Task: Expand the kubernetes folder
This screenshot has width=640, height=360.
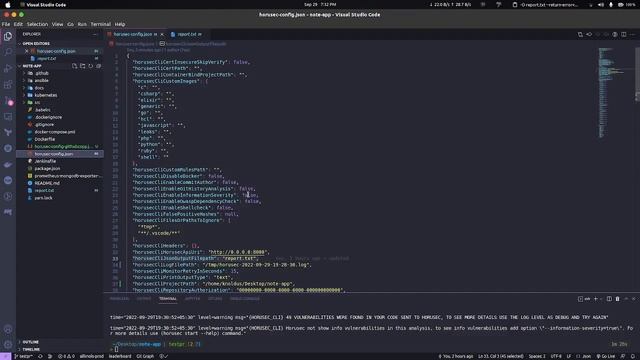Action: 46,96
